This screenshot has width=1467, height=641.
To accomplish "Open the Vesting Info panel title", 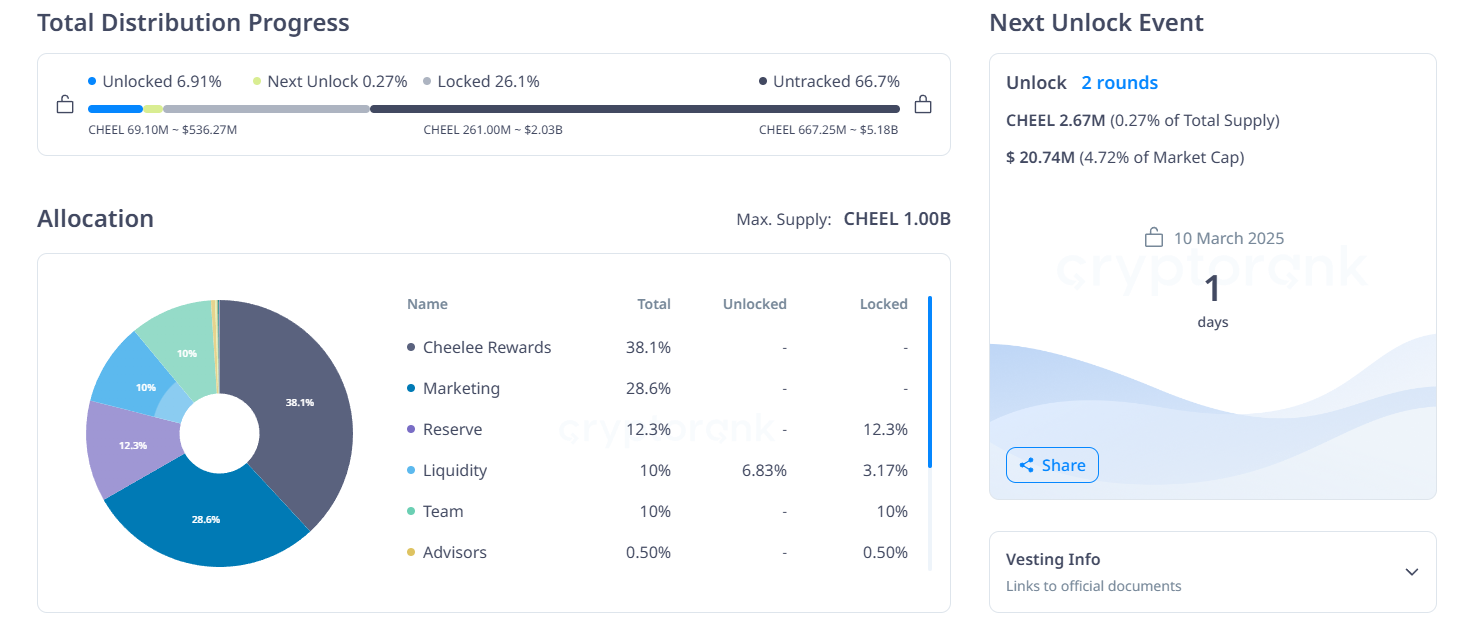I will coord(1052,560).
